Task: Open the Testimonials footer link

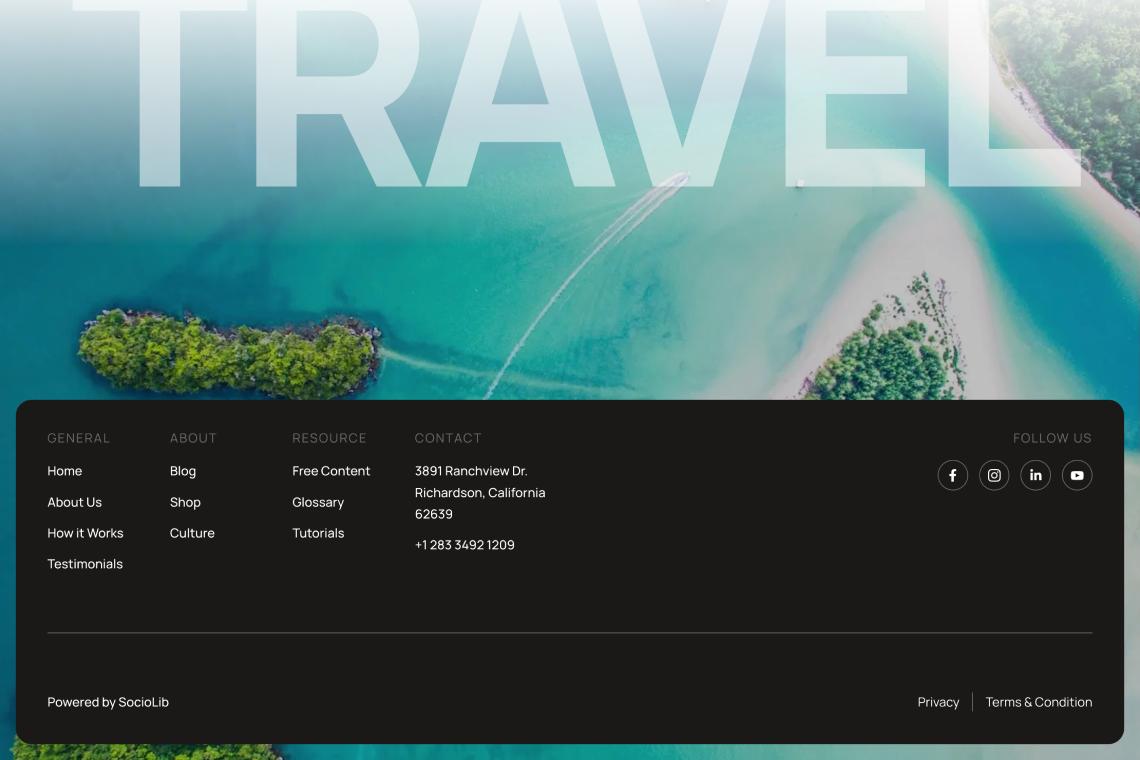Action: [x=85, y=564]
